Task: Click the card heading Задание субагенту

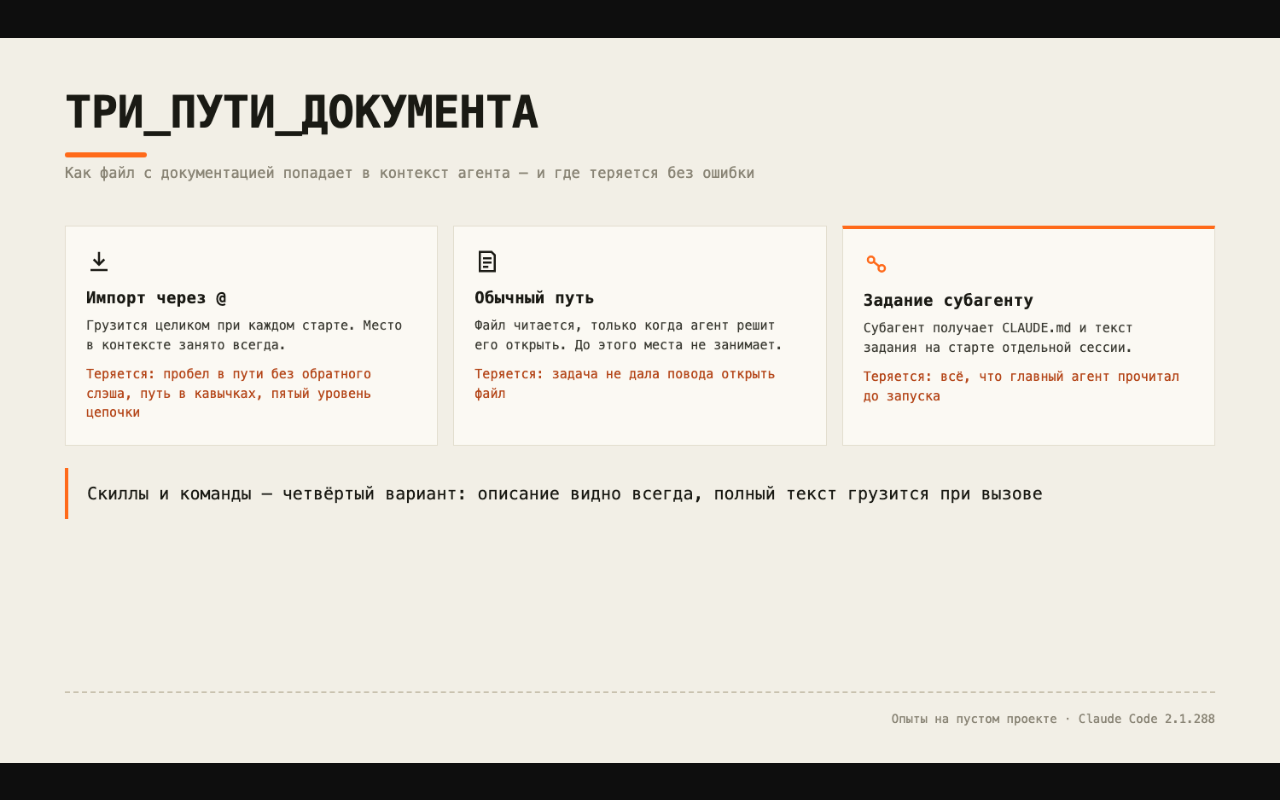Action: point(948,301)
